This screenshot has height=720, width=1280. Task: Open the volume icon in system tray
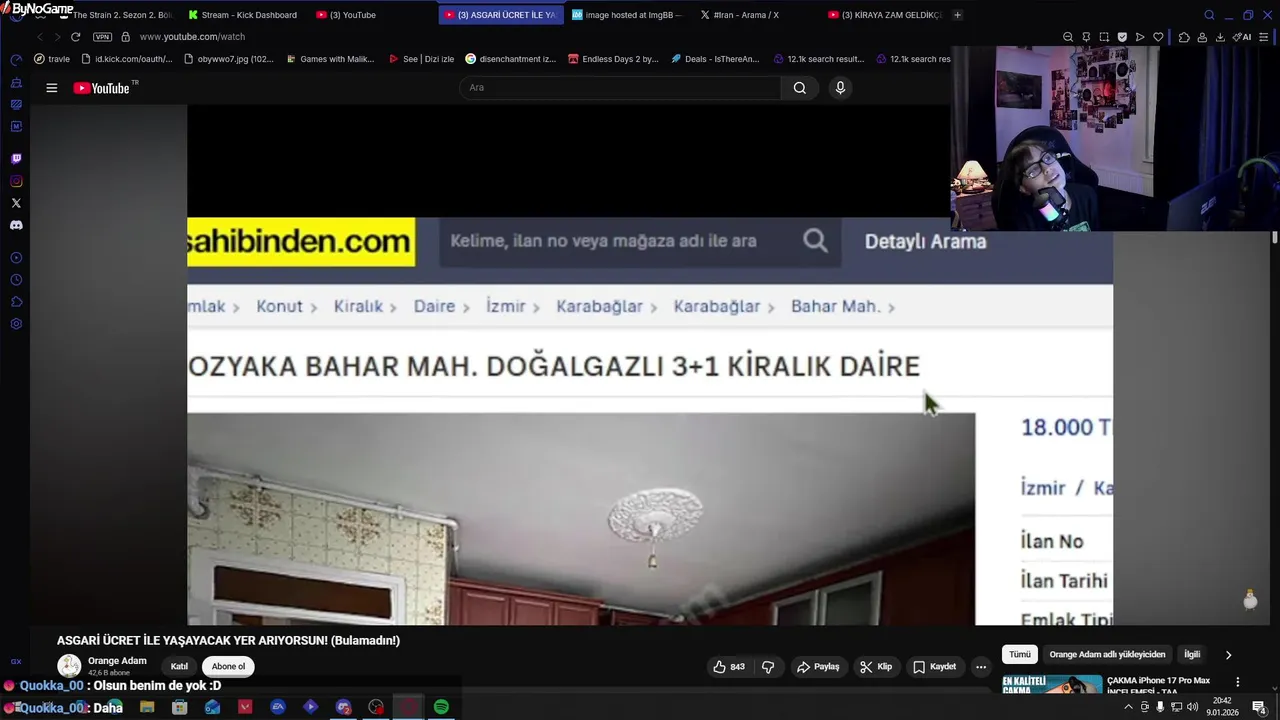(x=1192, y=707)
